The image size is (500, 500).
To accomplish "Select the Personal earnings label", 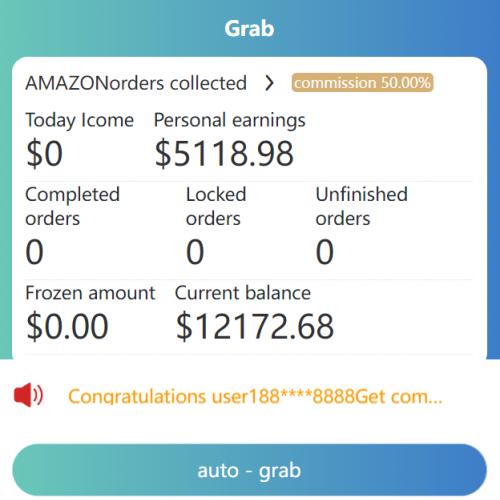I will point(230,120).
